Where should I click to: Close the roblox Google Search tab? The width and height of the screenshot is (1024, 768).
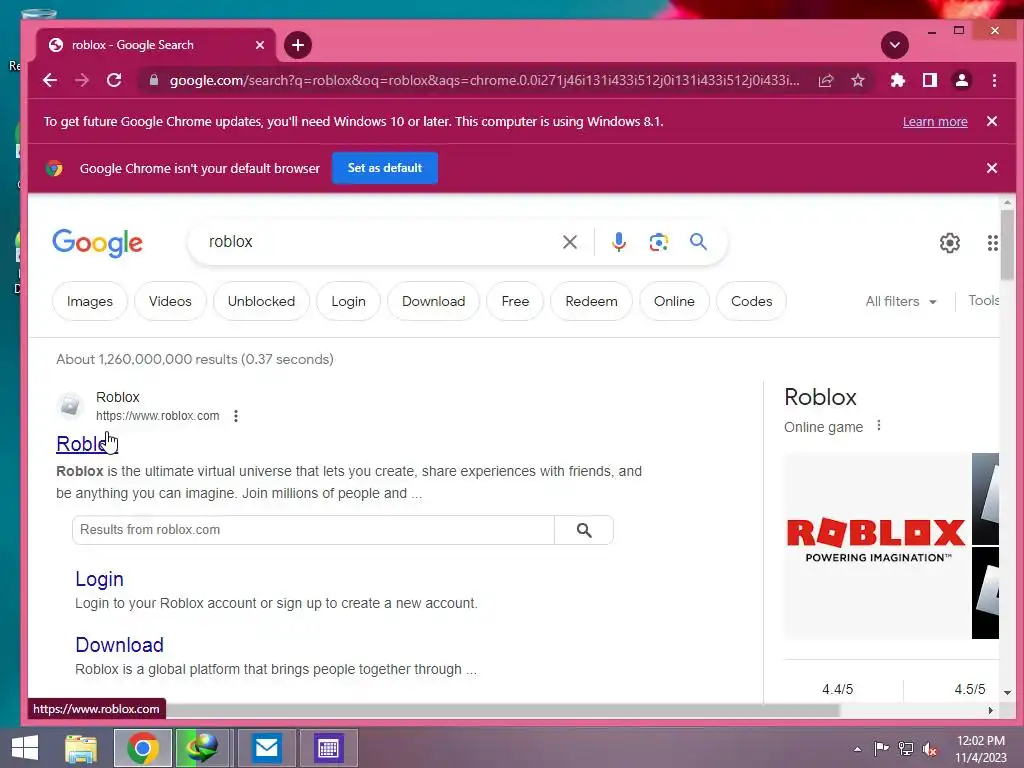tap(260, 45)
